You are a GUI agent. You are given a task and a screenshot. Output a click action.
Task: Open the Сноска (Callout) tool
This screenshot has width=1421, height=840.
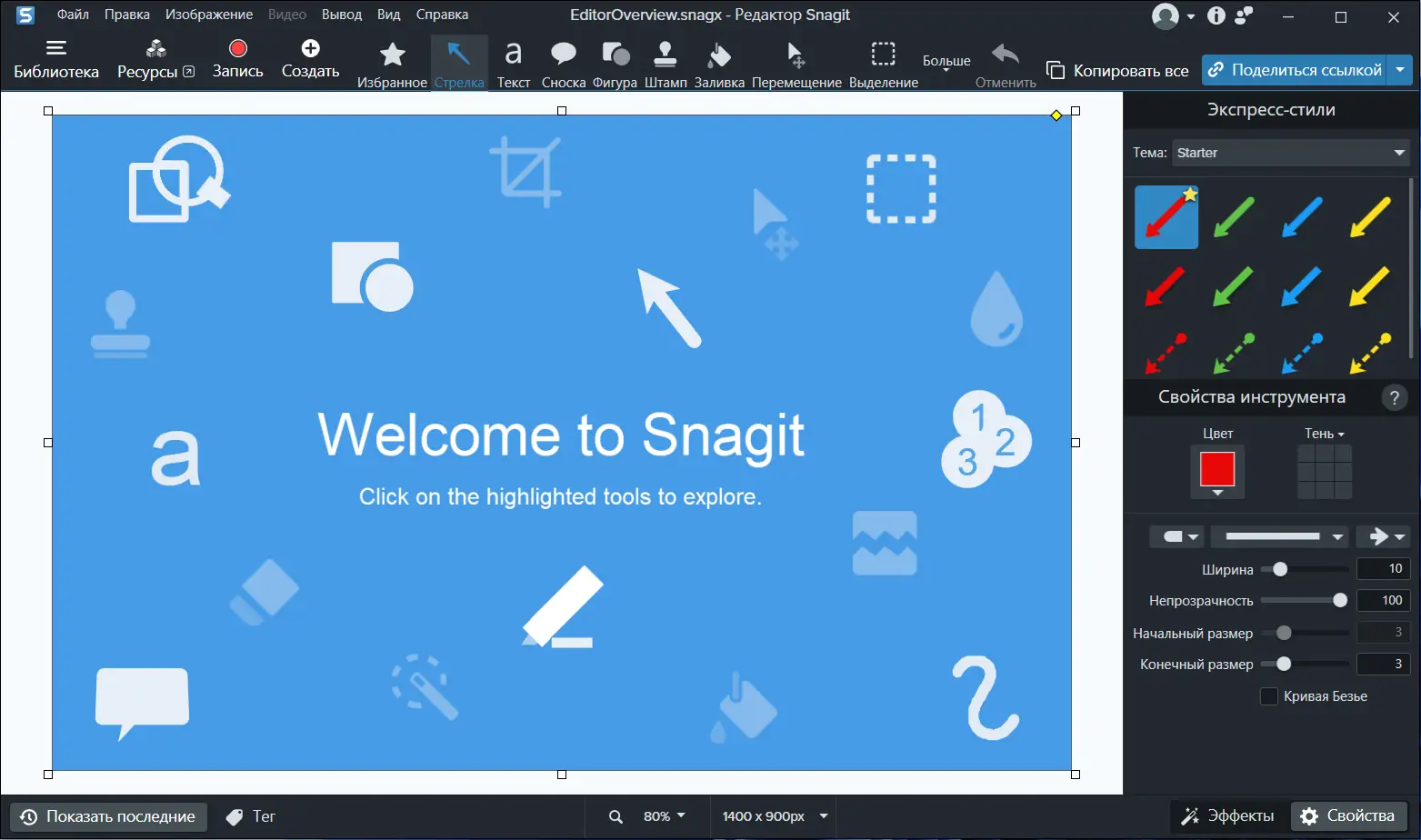pos(563,61)
